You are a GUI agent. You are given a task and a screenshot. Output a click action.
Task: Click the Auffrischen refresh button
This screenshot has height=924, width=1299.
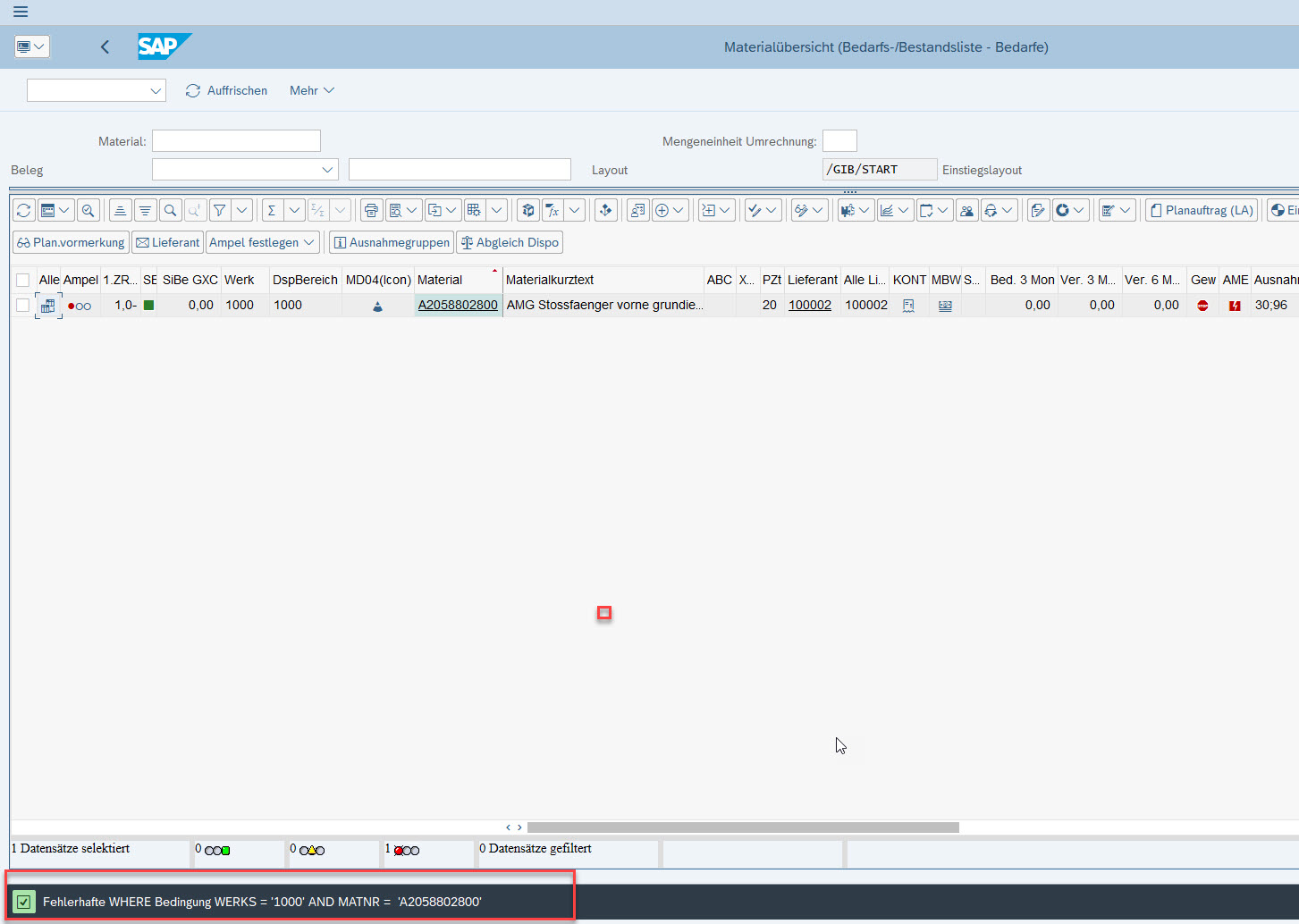point(227,91)
